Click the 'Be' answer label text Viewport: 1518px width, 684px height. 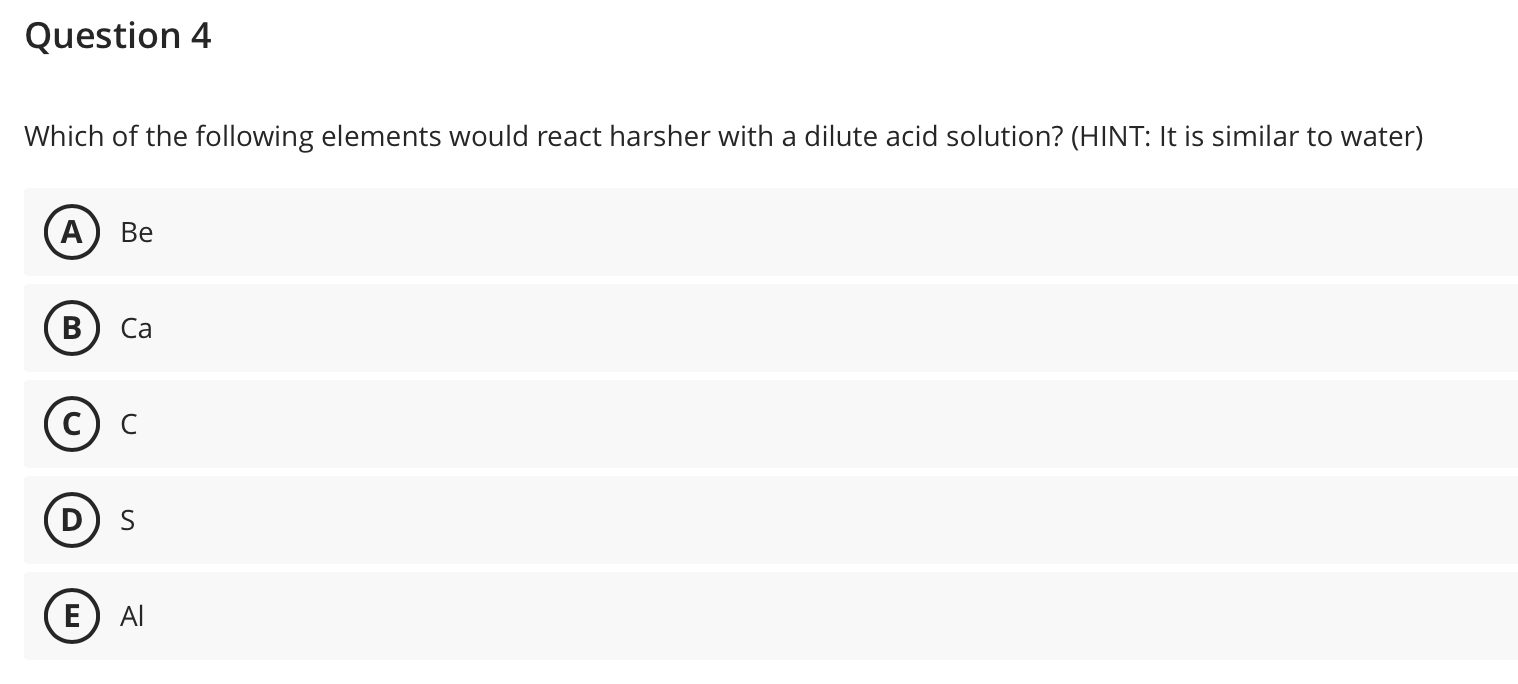coord(136,232)
